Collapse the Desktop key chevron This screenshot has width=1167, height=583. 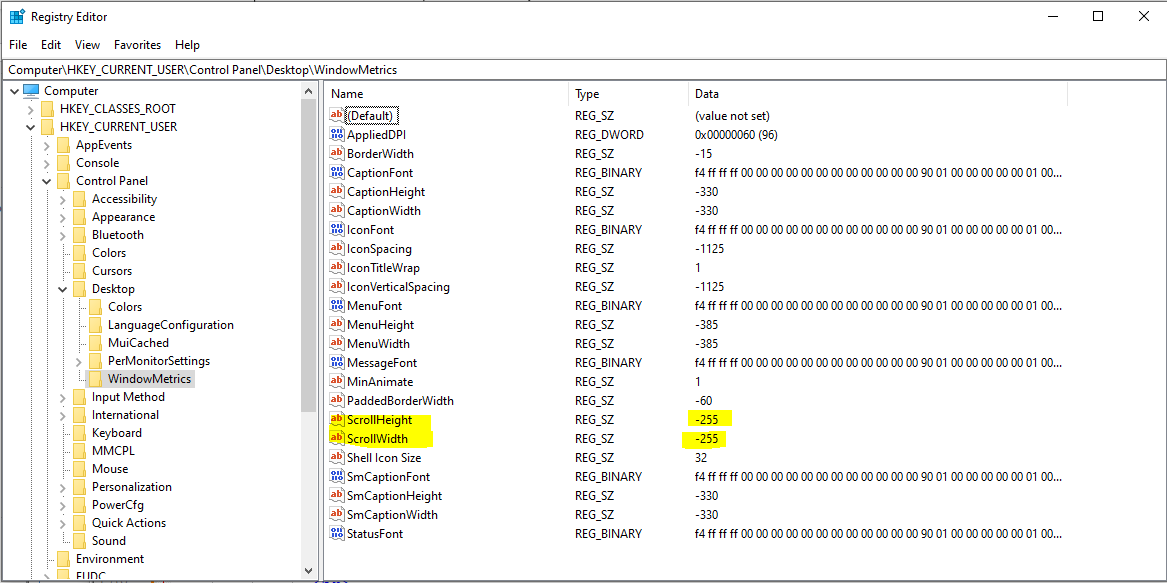[x=63, y=289]
